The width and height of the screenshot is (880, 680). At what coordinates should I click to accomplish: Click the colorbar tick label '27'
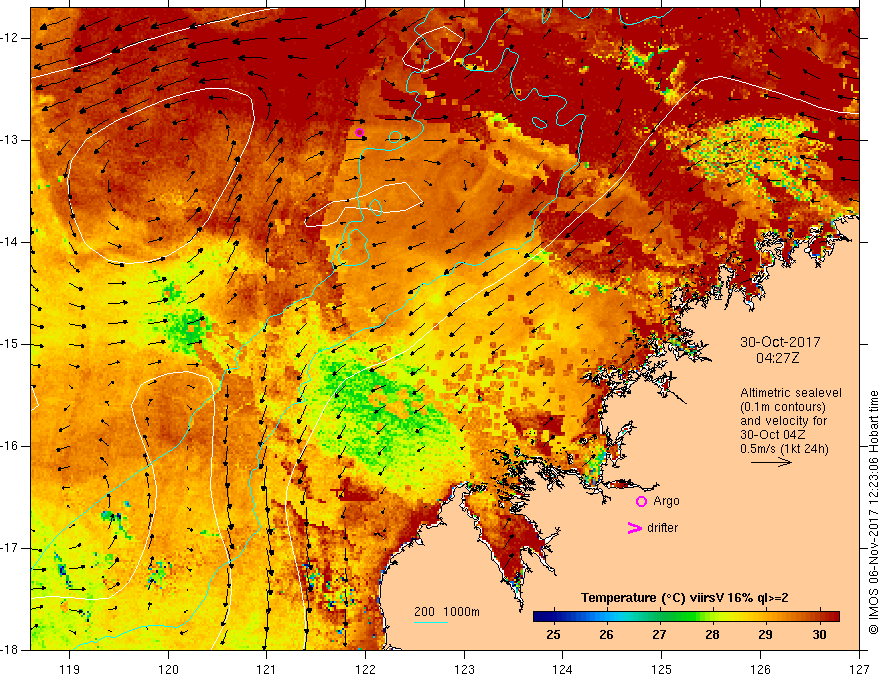[x=659, y=635]
